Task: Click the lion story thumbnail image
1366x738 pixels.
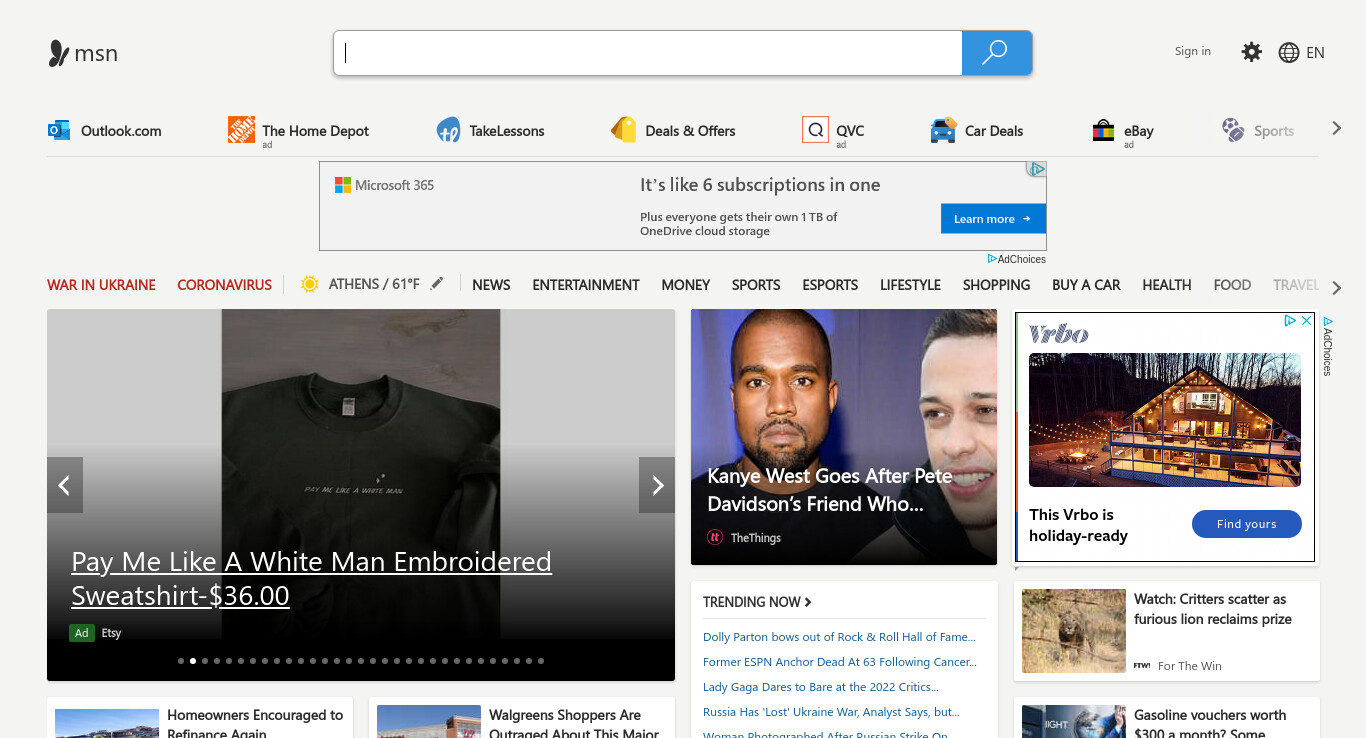Action: pyautogui.click(x=1074, y=631)
